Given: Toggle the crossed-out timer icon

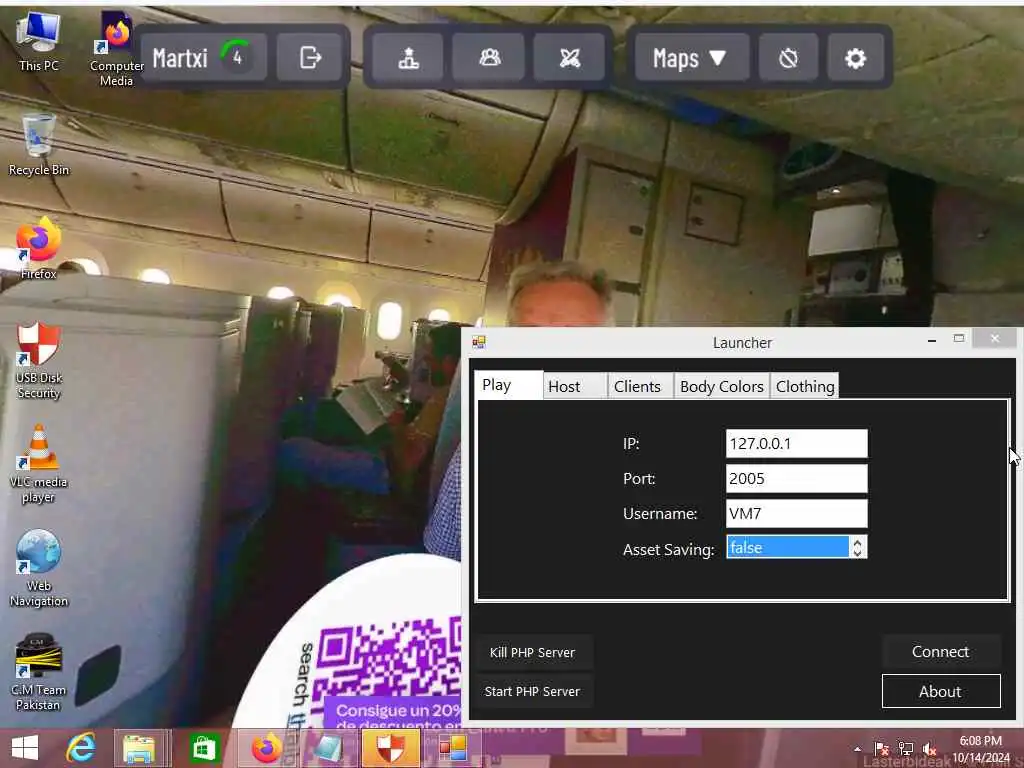Looking at the screenshot, I should point(788,57).
